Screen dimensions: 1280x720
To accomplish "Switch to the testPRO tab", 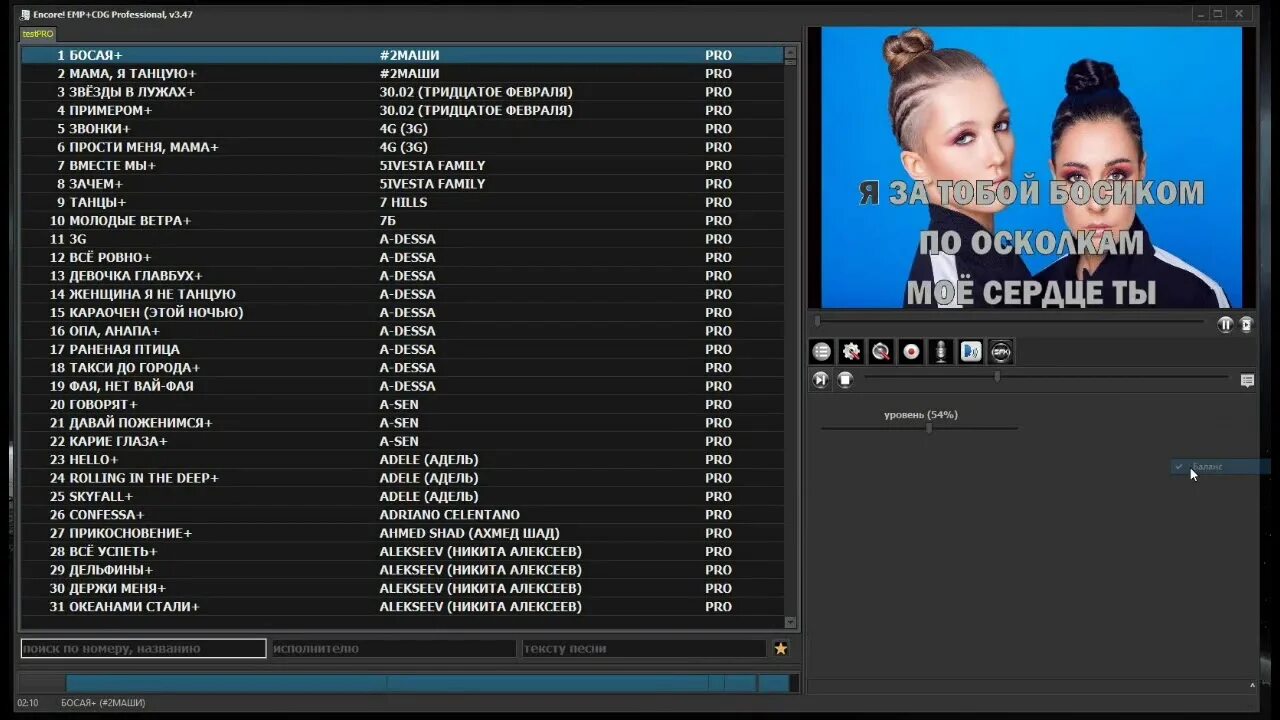I will tap(38, 34).
